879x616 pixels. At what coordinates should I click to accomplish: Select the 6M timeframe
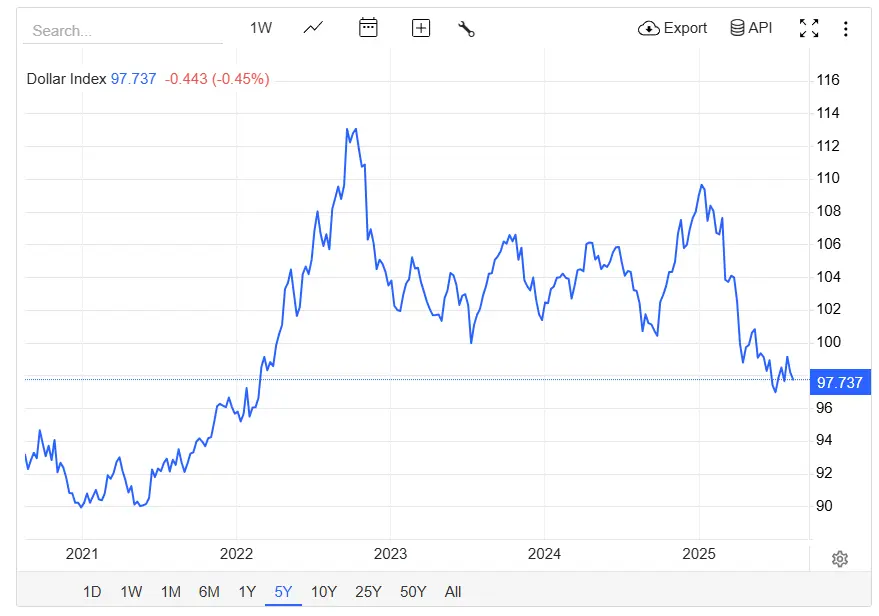[x=208, y=591]
